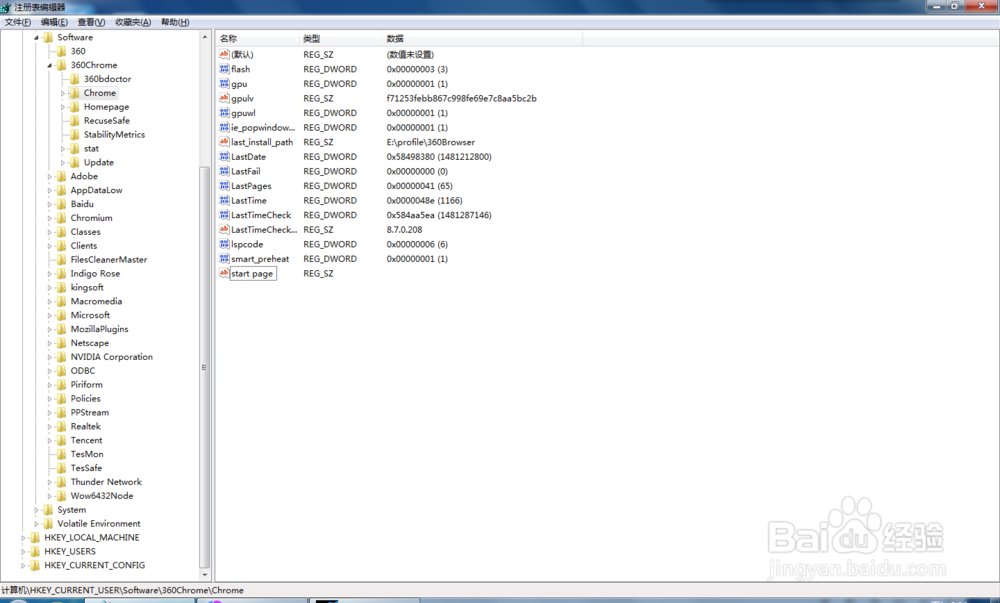Expand the Classes key
The height and width of the screenshot is (603, 1000).
pos(50,232)
